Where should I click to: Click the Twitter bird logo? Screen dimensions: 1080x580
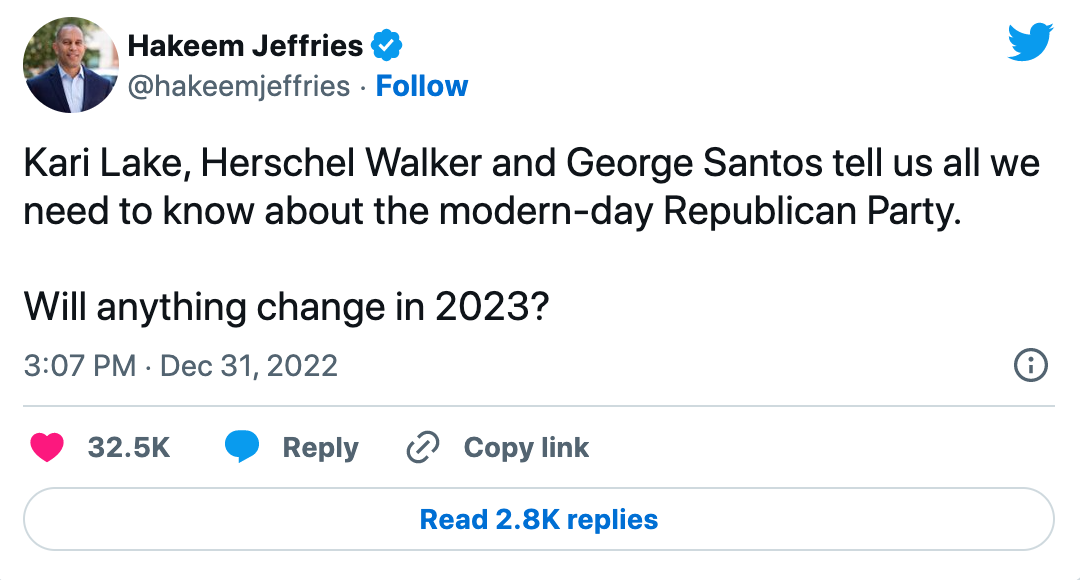(1030, 43)
